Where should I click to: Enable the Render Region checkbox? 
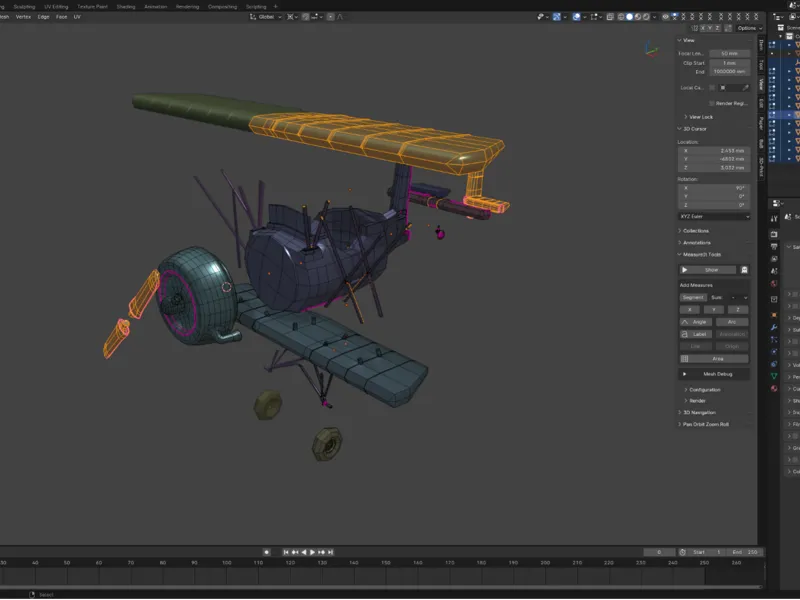point(712,104)
